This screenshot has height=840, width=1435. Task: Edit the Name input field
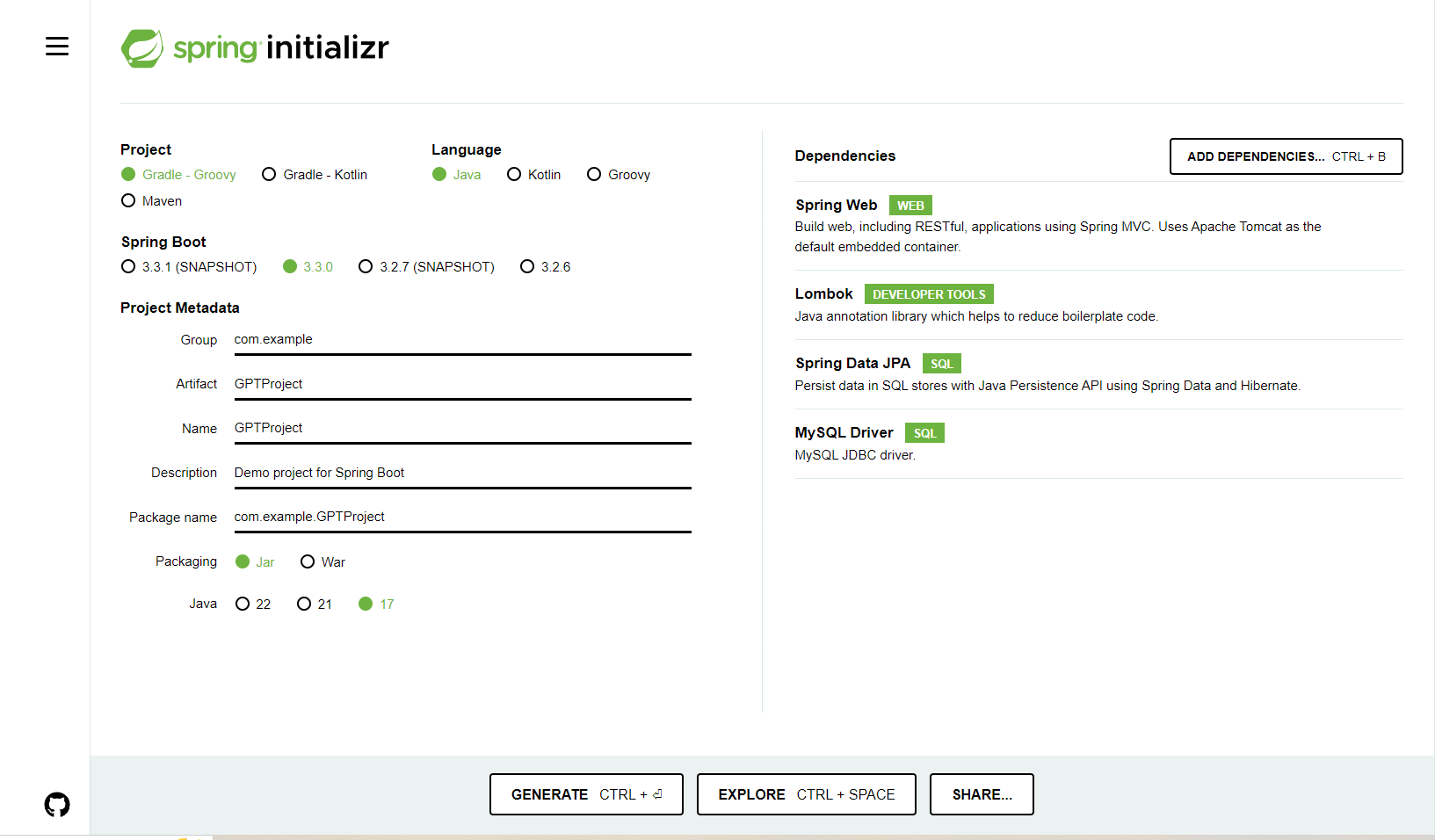[462, 429]
